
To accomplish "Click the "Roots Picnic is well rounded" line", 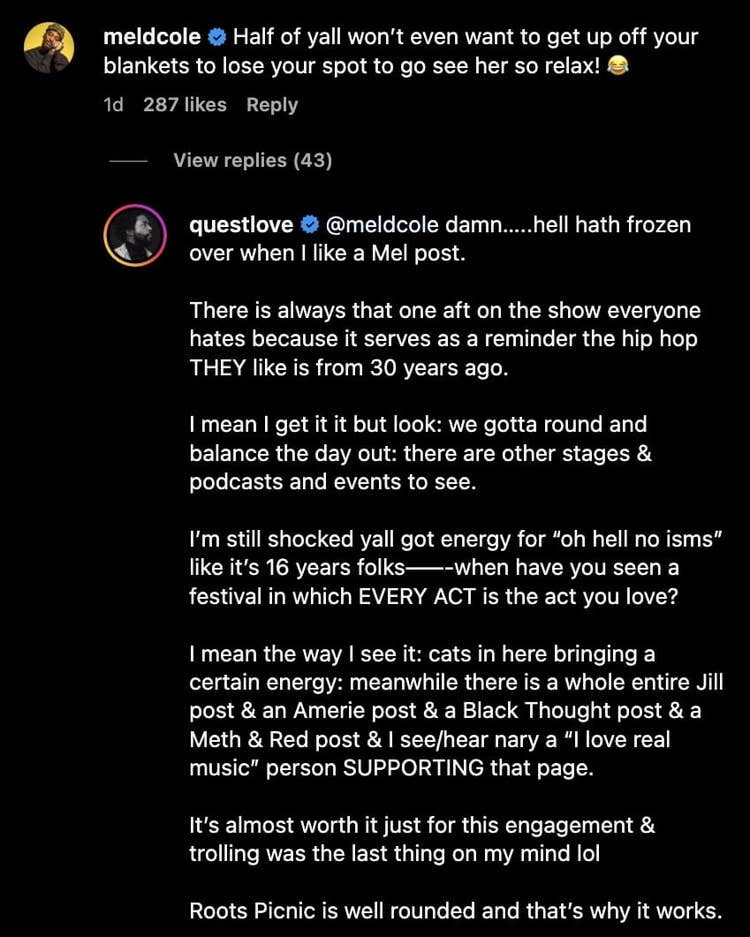I will pyautogui.click(x=455, y=911).
